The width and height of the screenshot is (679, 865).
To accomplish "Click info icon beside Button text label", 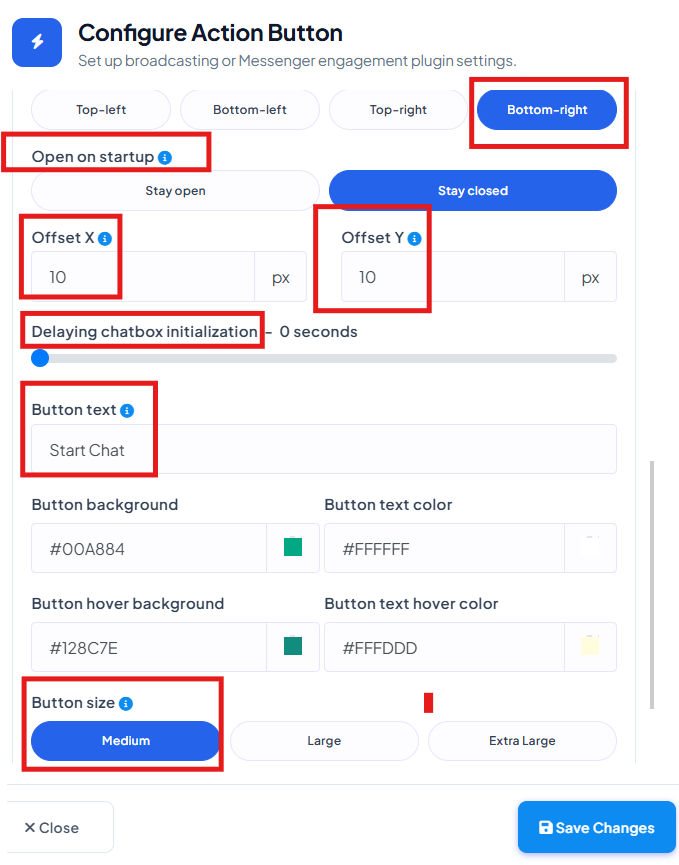I will (x=127, y=411).
